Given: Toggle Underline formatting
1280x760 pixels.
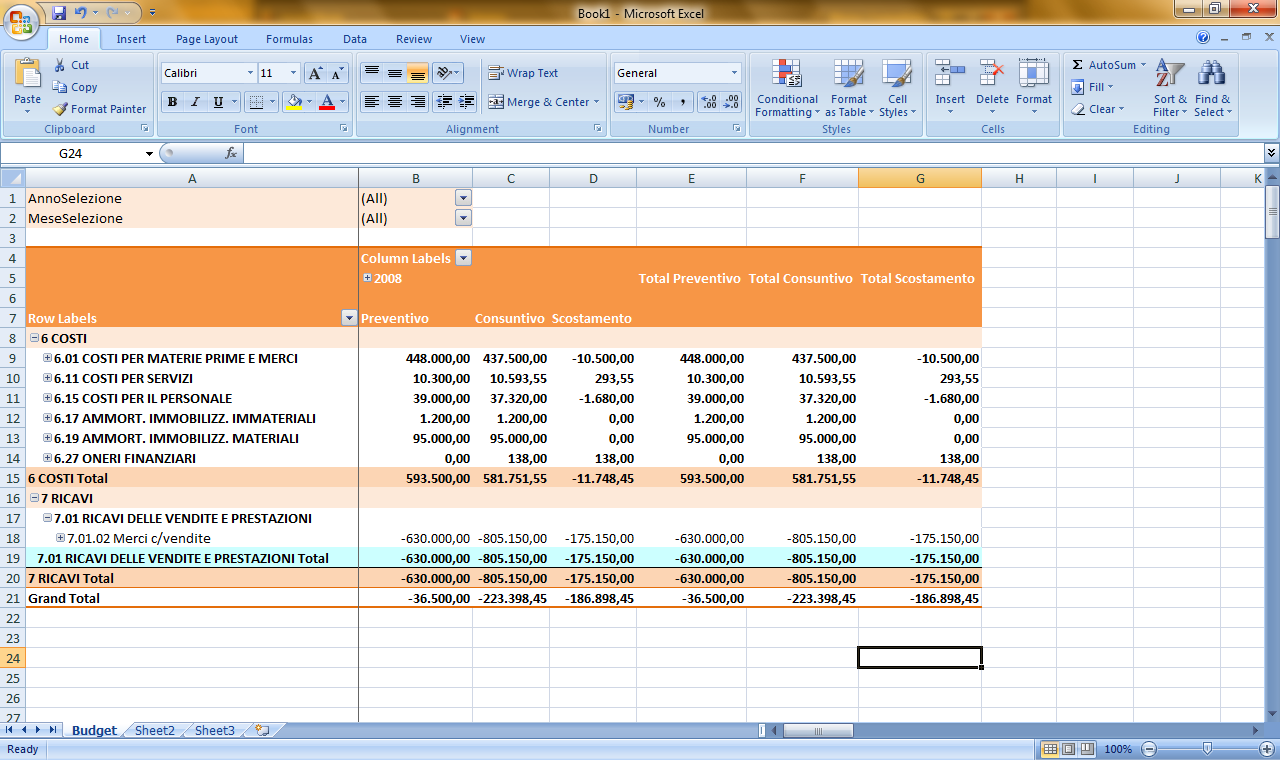Looking at the screenshot, I should pyautogui.click(x=218, y=102).
